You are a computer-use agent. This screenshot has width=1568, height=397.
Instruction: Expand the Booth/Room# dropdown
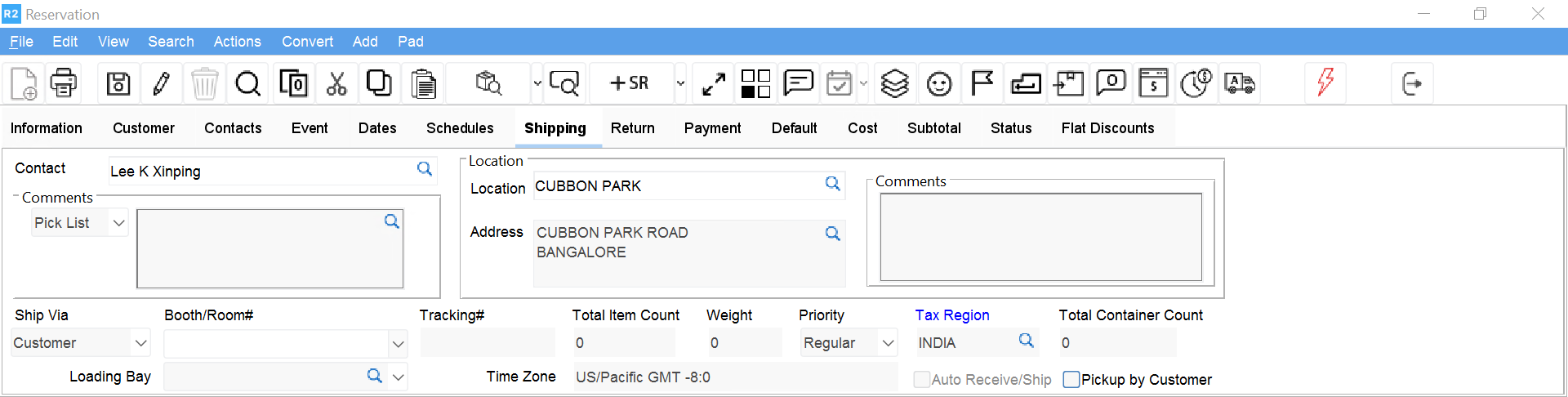[x=398, y=344]
